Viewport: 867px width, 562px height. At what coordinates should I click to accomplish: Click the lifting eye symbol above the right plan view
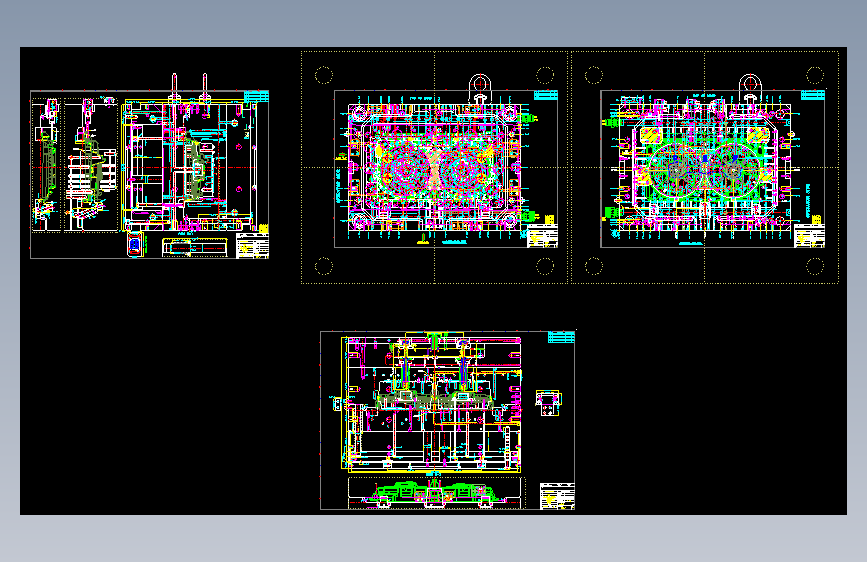750,88
